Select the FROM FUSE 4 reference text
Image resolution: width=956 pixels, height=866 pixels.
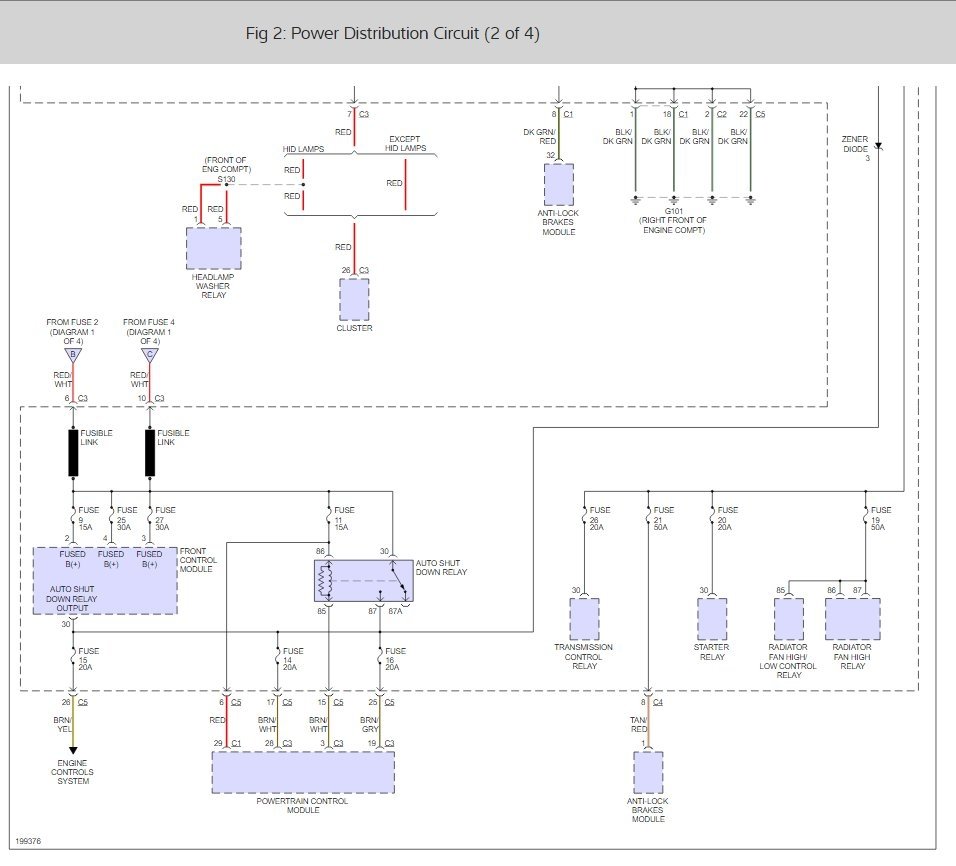(x=149, y=331)
